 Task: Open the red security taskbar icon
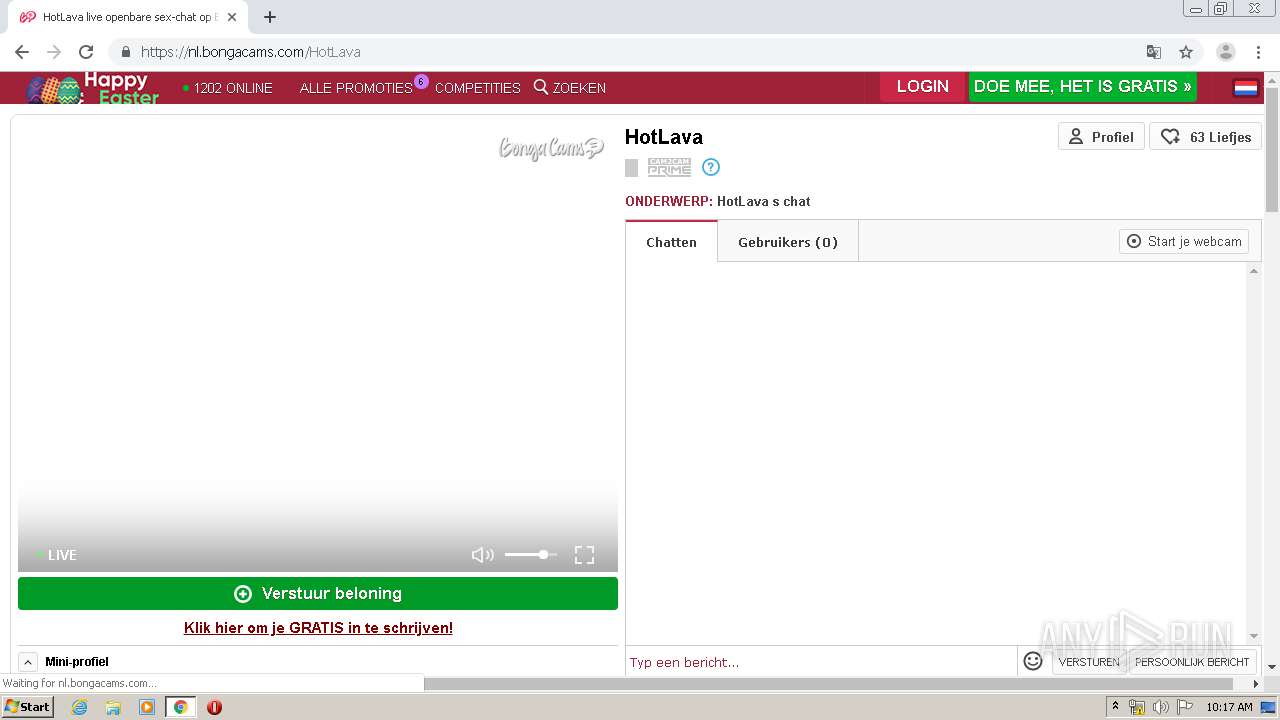[214, 707]
